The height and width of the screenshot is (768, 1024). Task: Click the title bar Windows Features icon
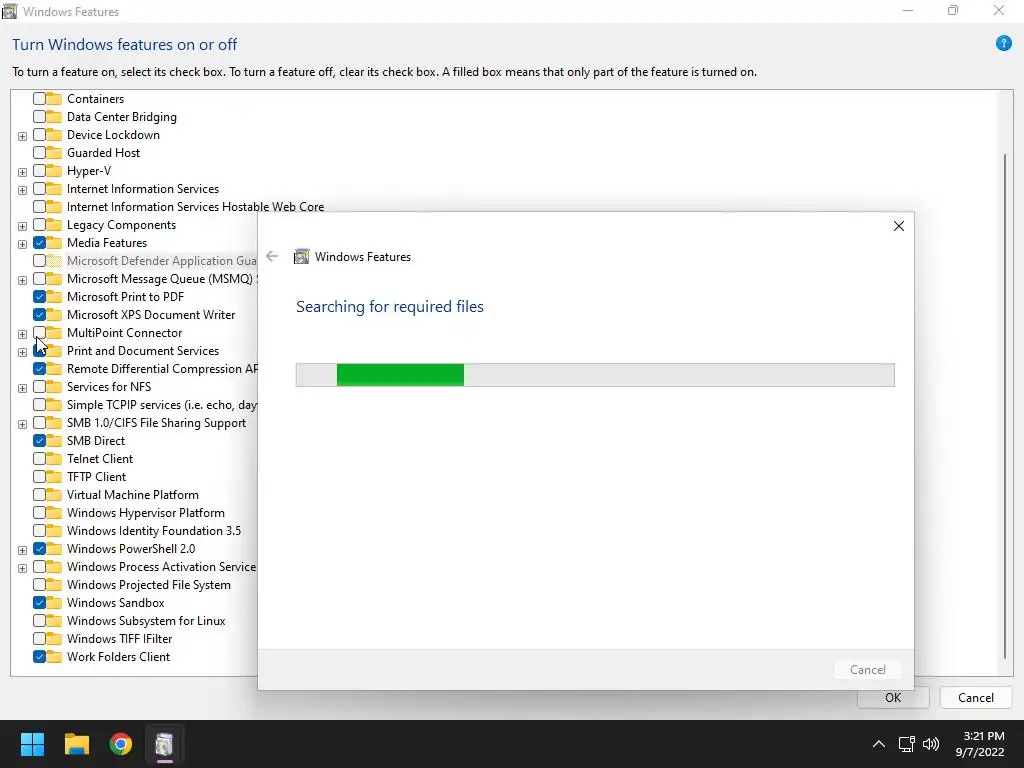[x=10, y=11]
